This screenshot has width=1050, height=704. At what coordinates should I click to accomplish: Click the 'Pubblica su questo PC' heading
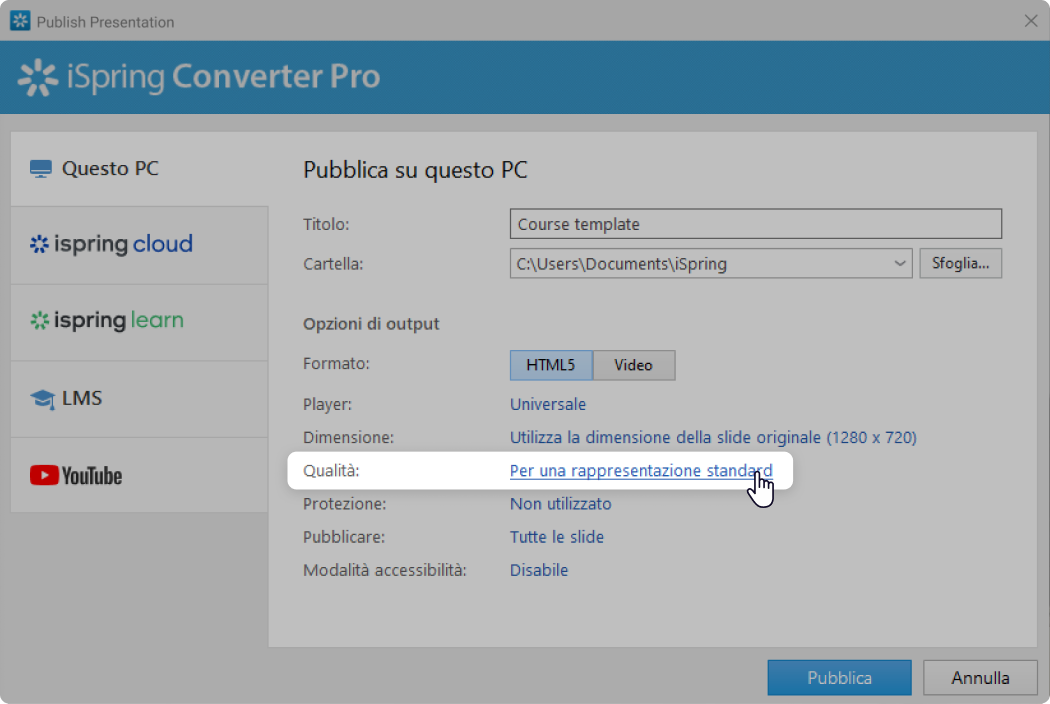click(415, 170)
